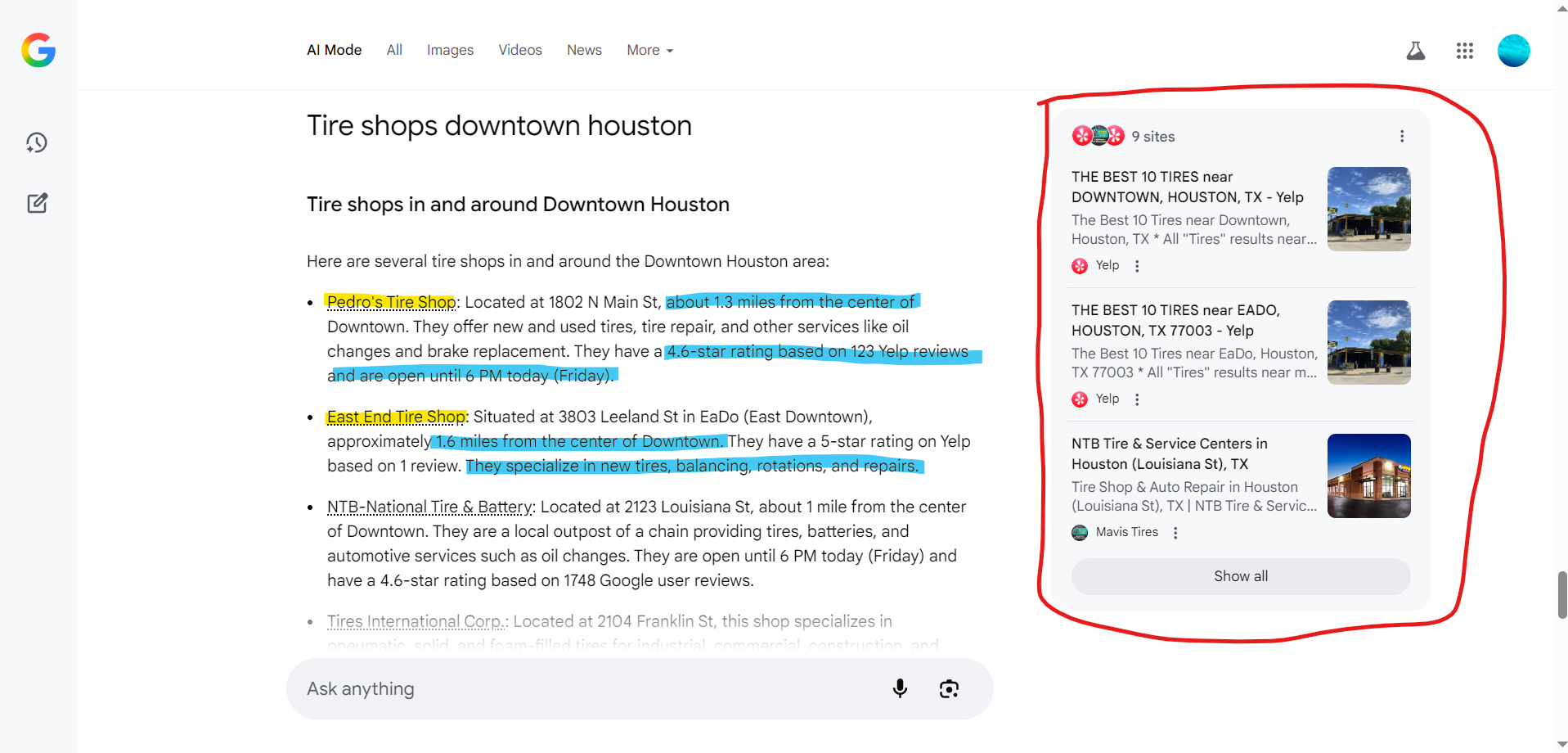Click heading Tire shops downtown houston
The height and width of the screenshot is (753, 1568).
click(x=499, y=125)
